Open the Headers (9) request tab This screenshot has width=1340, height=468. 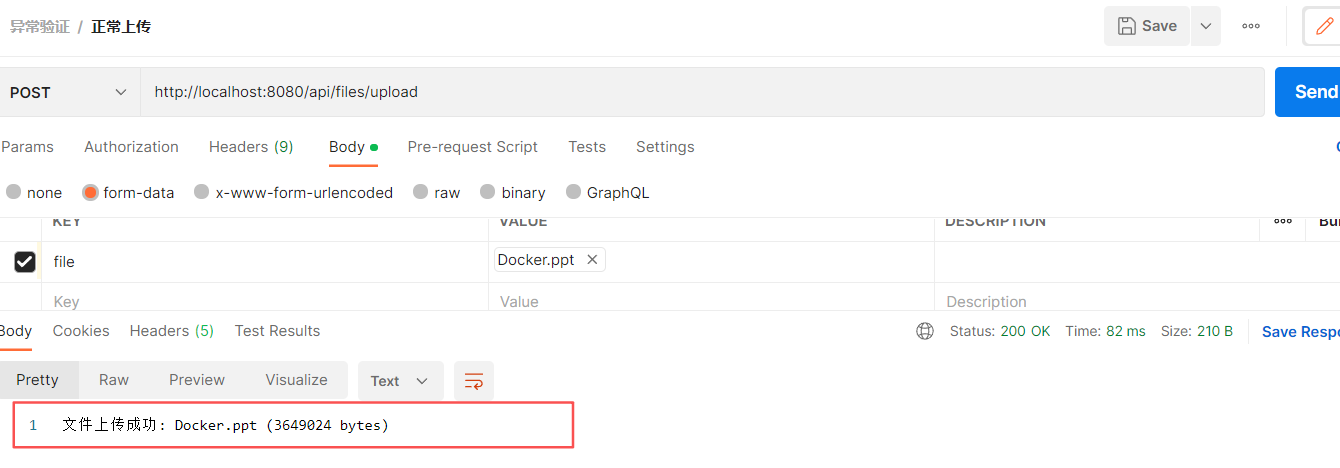coord(251,147)
